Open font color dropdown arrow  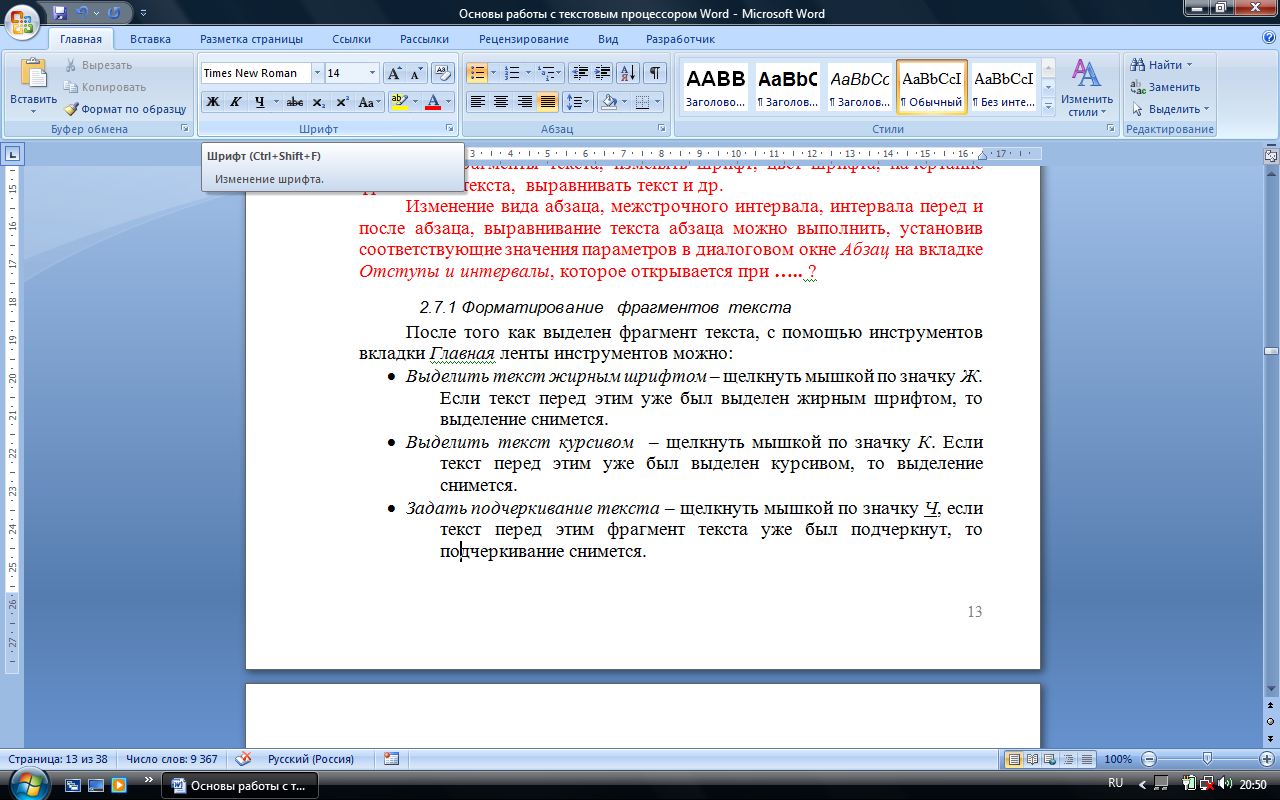(x=449, y=102)
